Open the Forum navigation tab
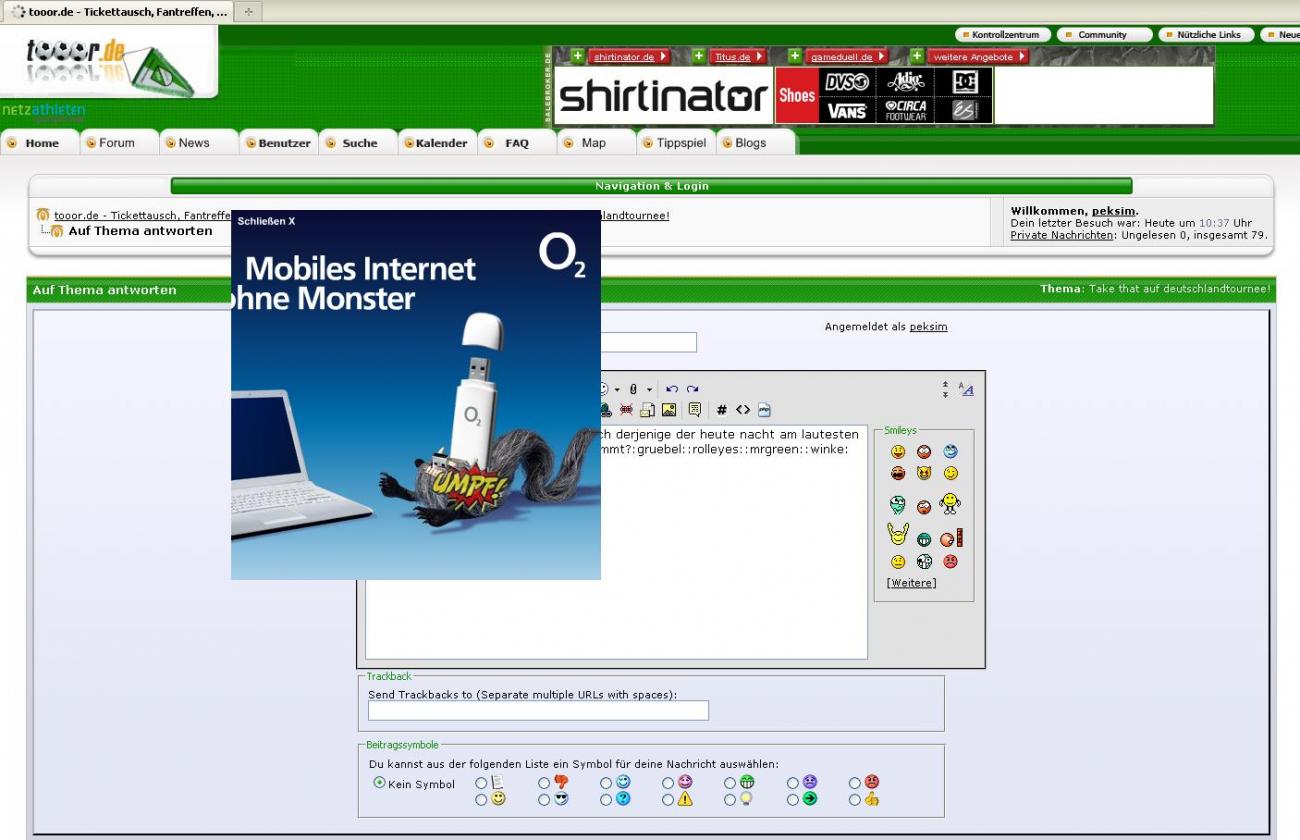 point(116,143)
